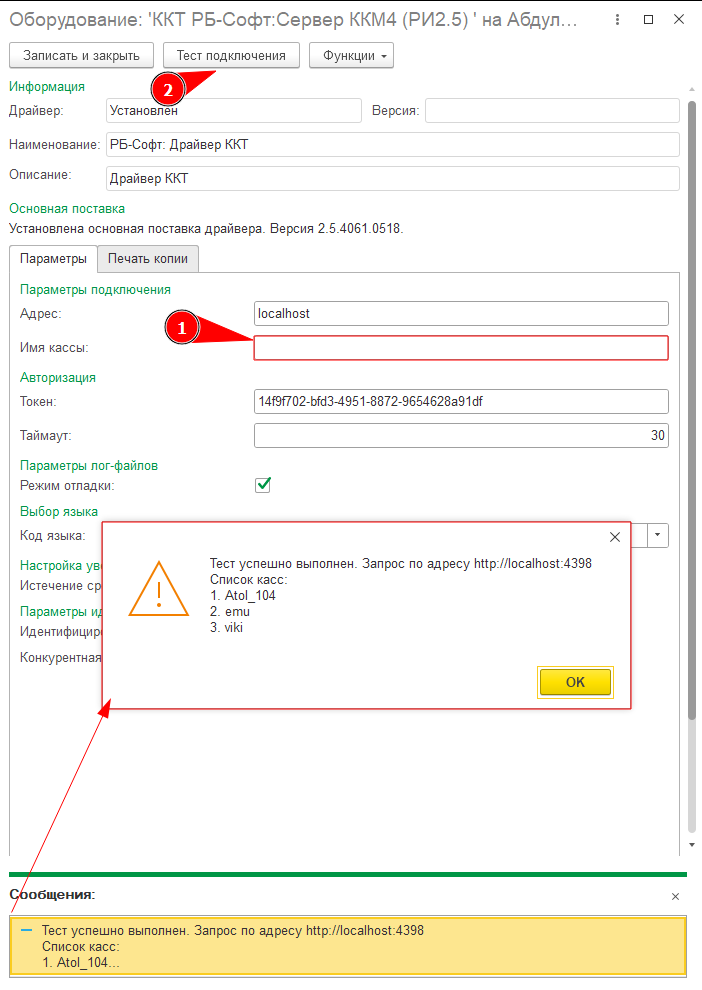702x990 pixels.
Task: Click the Описание field Драйвер ККТ
Action: coord(393,179)
